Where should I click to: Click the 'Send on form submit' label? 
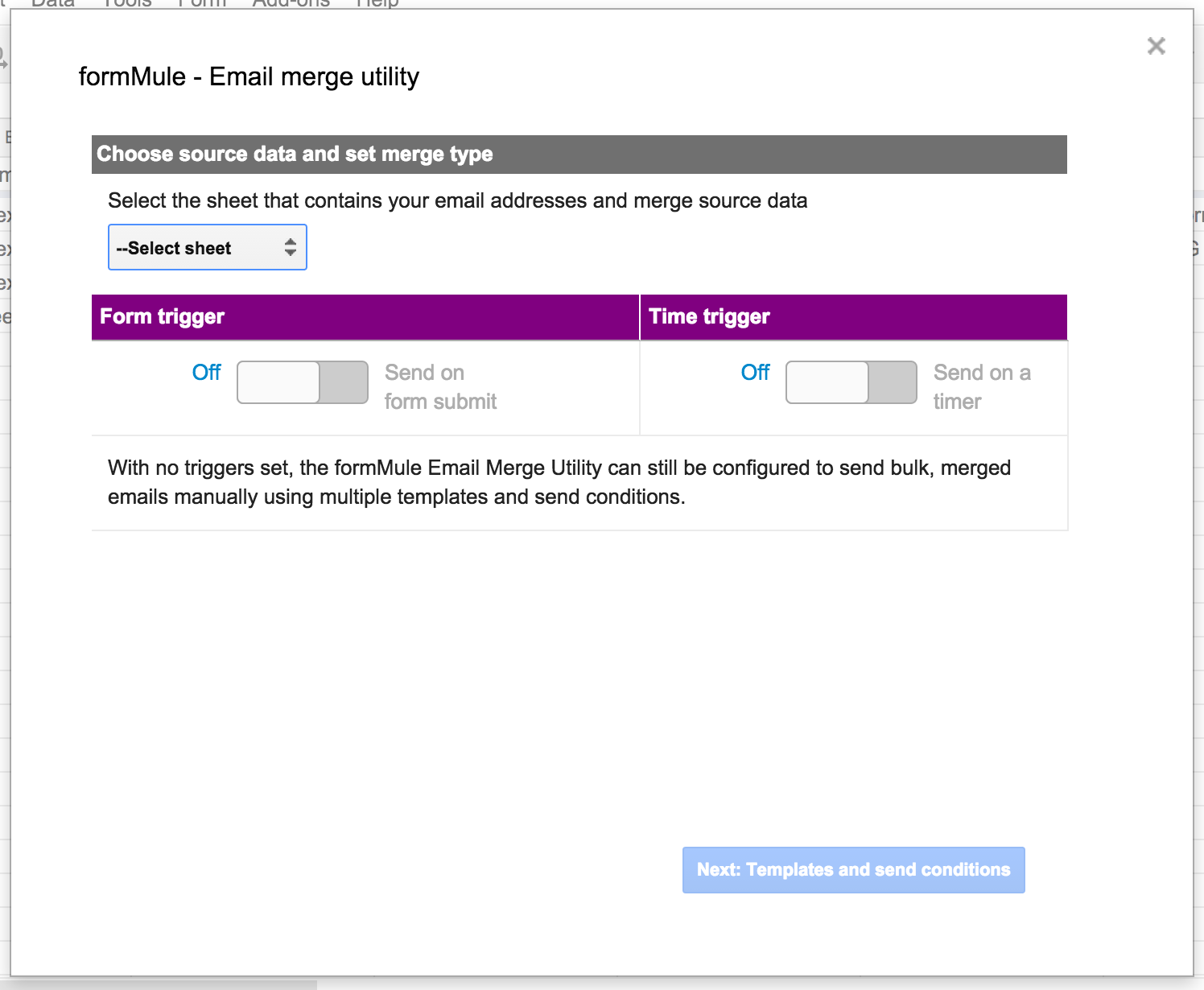(440, 387)
